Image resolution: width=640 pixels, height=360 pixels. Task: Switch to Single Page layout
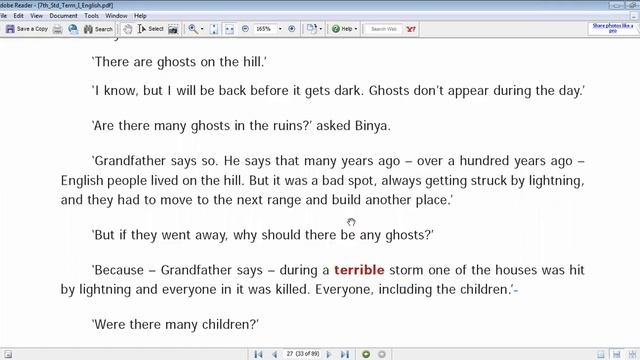pyautogui.click(x=601, y=354)
